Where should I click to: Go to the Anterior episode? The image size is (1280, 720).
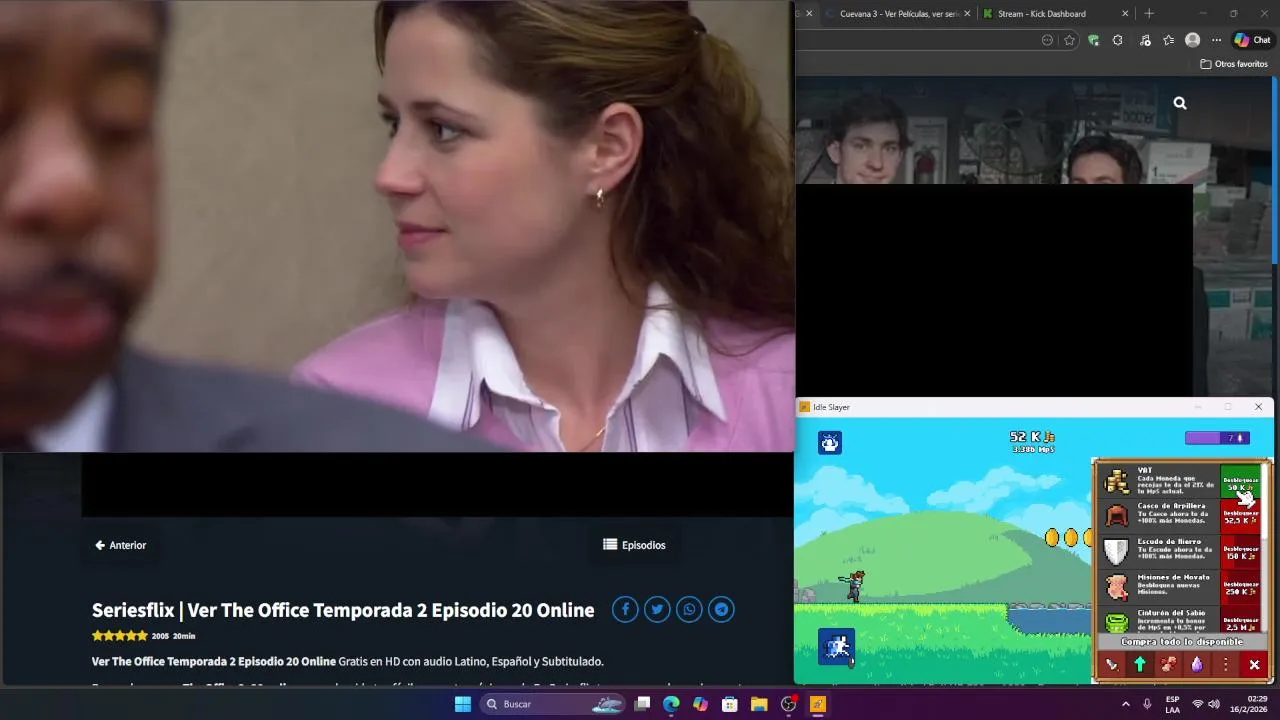point(121,545)
